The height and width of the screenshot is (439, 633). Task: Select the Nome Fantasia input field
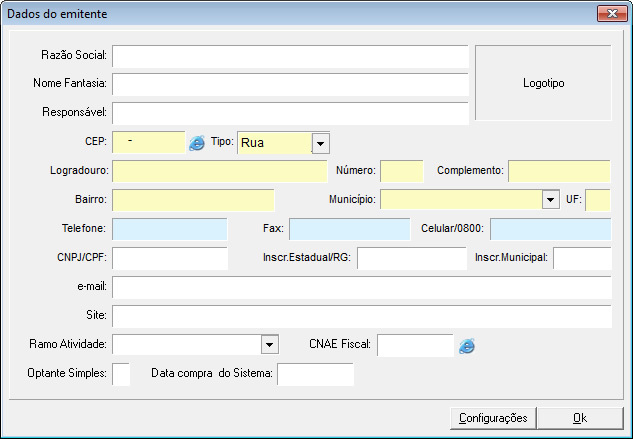coord(290,84)
